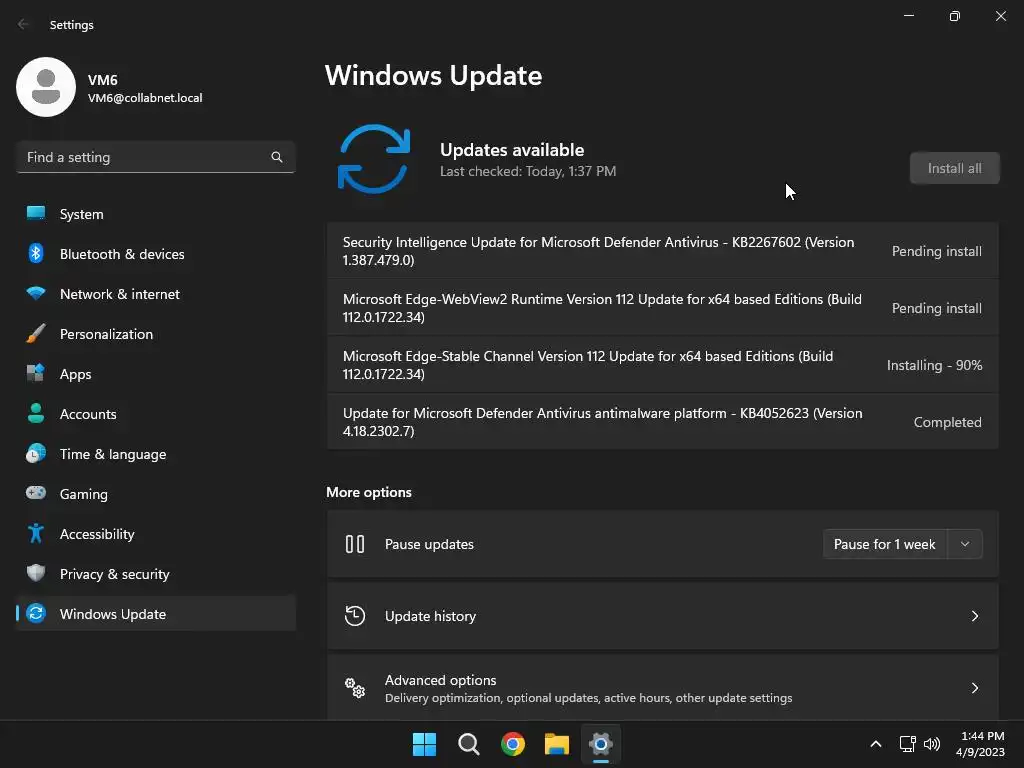The height and width of the screenshot is (768, 1024).
Task: Restore down the Settings window
Action: tap(954, 16)
